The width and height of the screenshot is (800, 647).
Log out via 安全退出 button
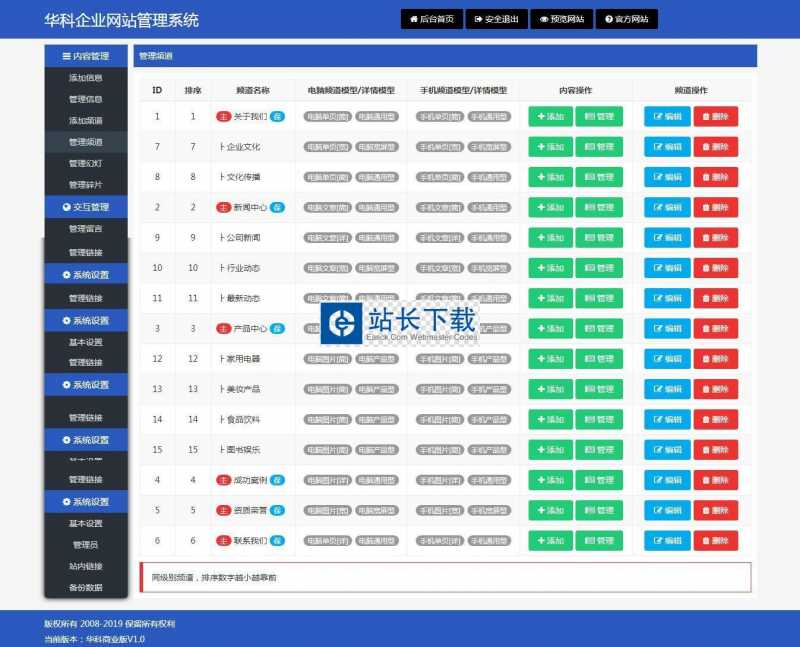[496, 19]
